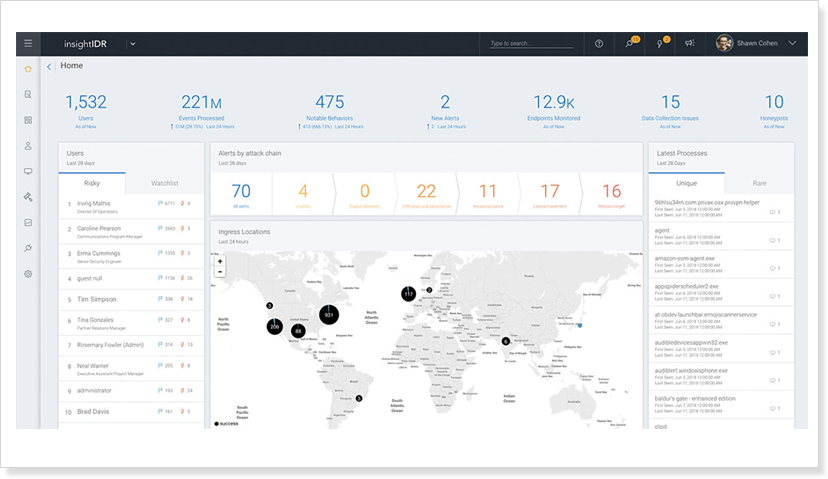The height and width of the screenshot is (479, 828).
Task: Click the help question mark icon
Action: coord(599,44)
